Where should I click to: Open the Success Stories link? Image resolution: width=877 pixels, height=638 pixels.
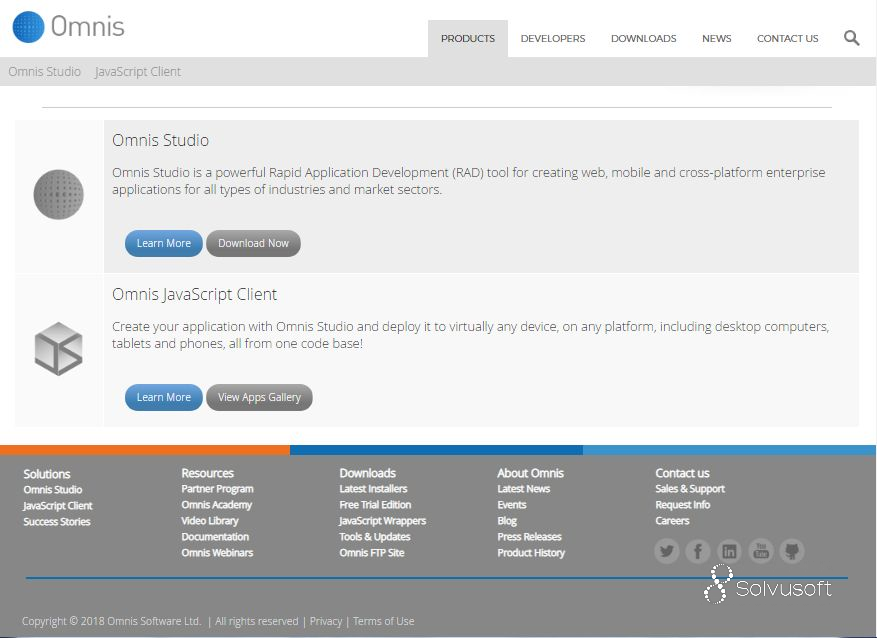pos(56,522)
